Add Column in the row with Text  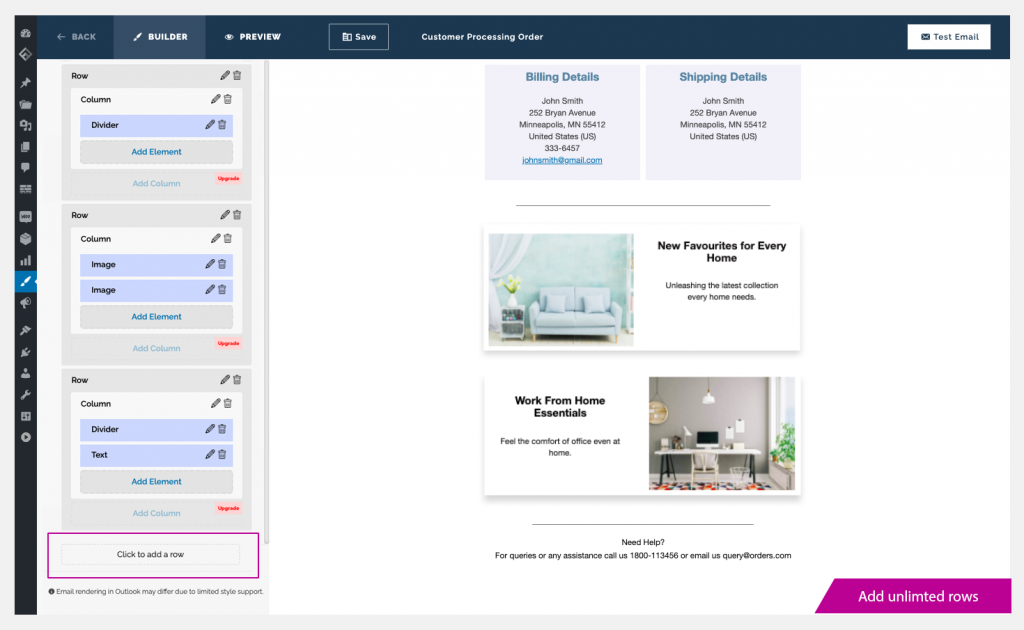157,513
